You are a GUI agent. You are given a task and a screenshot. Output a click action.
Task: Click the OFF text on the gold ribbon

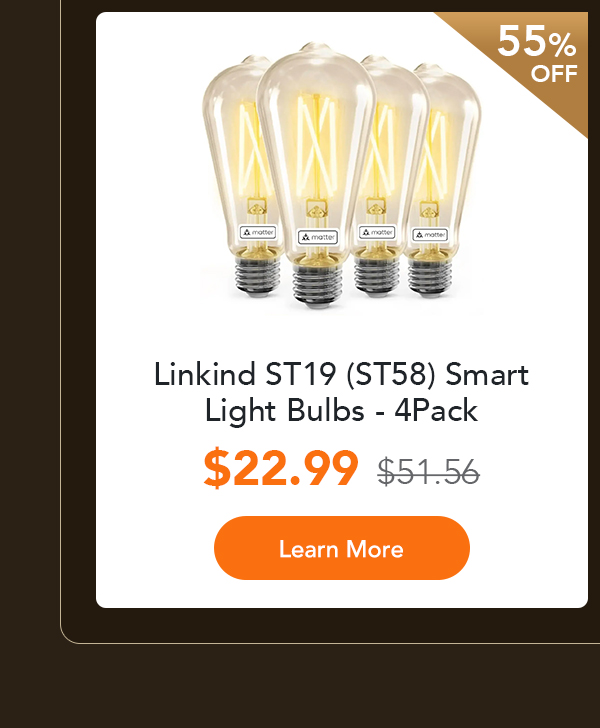pyautogui.click(x=554, y=74)
